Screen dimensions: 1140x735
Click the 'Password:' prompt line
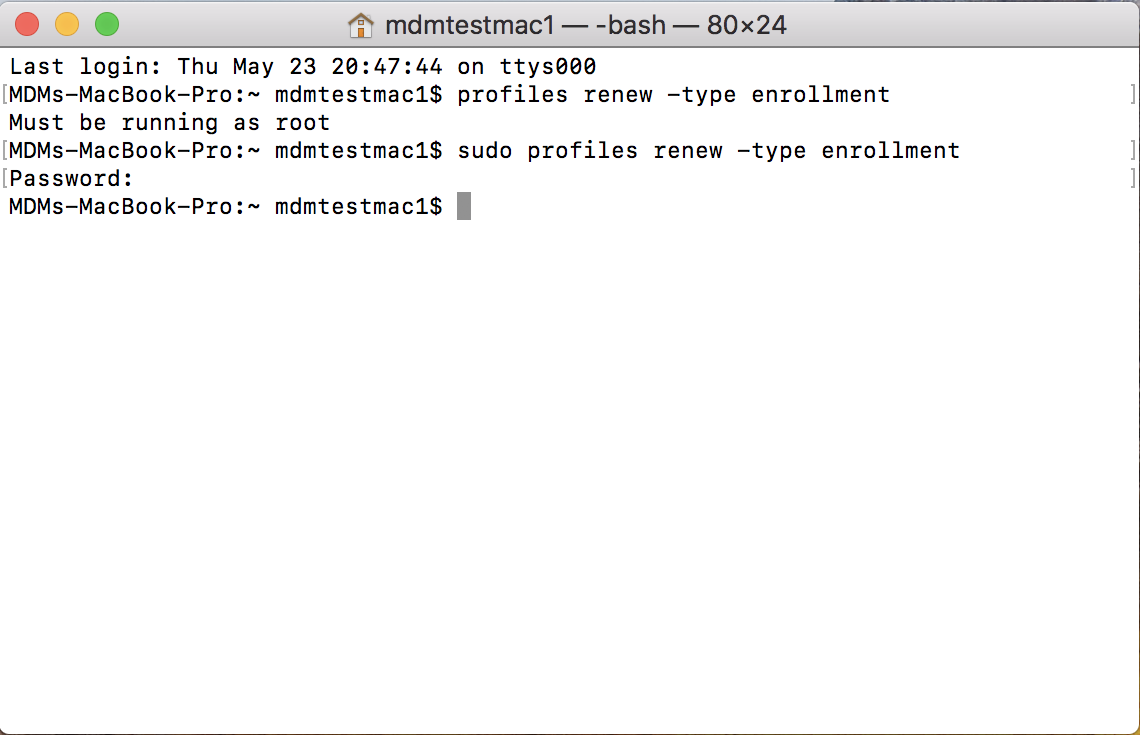coord(71,179)
